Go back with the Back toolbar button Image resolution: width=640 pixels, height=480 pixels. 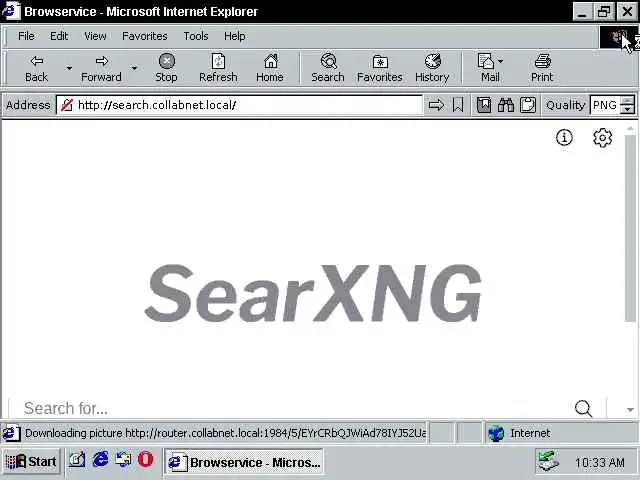tap(37, 69)
